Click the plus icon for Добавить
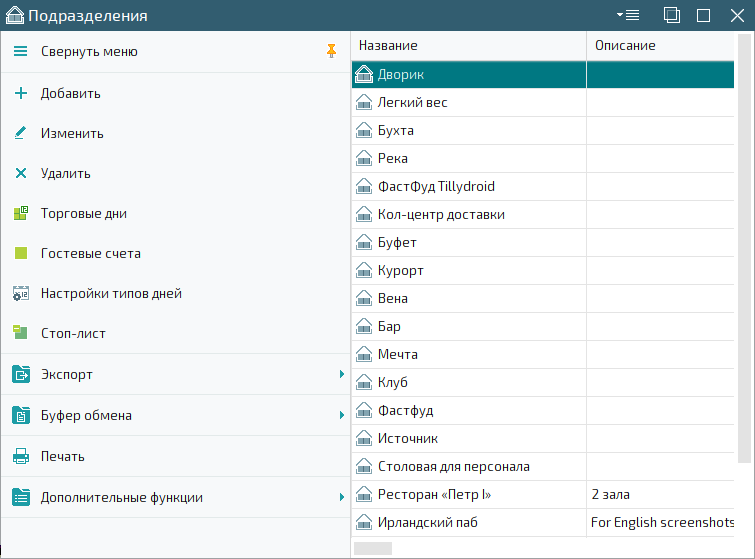The image size is (755, 559). click(20, 93)
